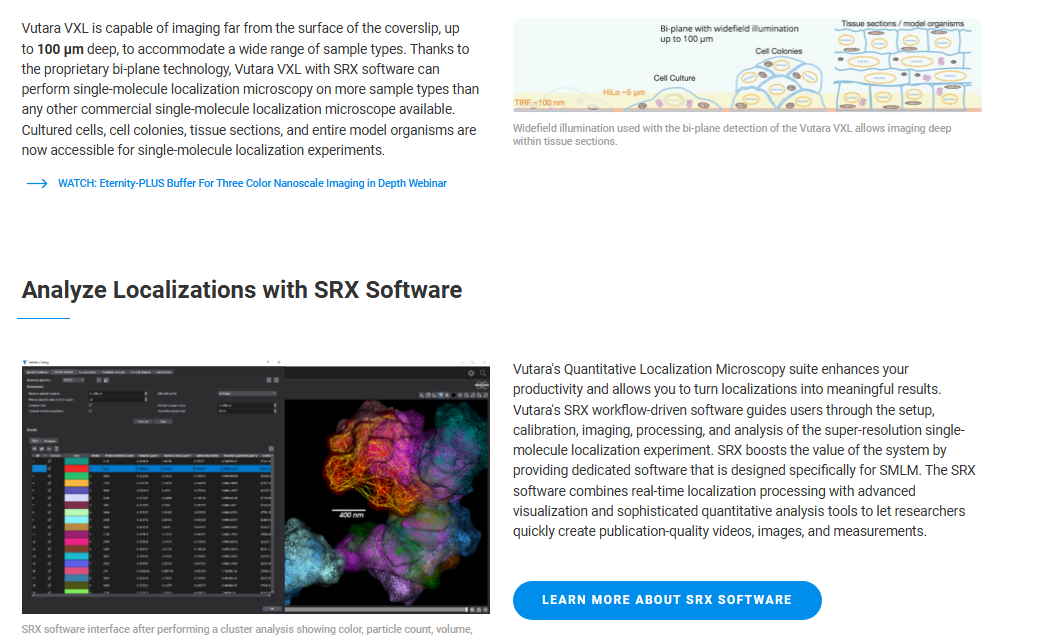Image resolution: width=1046 pixels, height=638 pixels.
Task: Click the arrow icon beside the WATCH link
Action: (37, 184)
